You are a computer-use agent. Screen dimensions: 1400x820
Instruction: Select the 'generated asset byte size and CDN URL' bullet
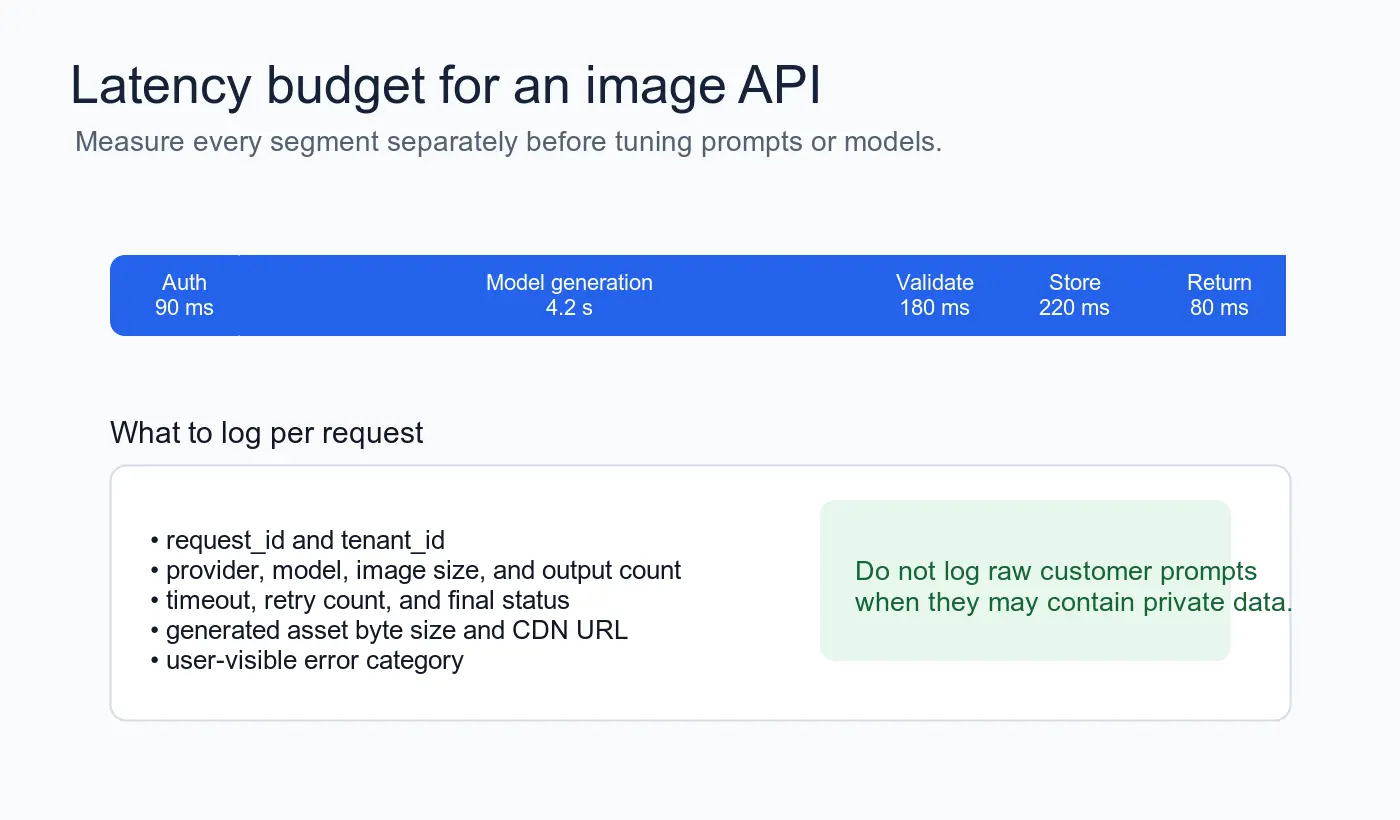388,631
